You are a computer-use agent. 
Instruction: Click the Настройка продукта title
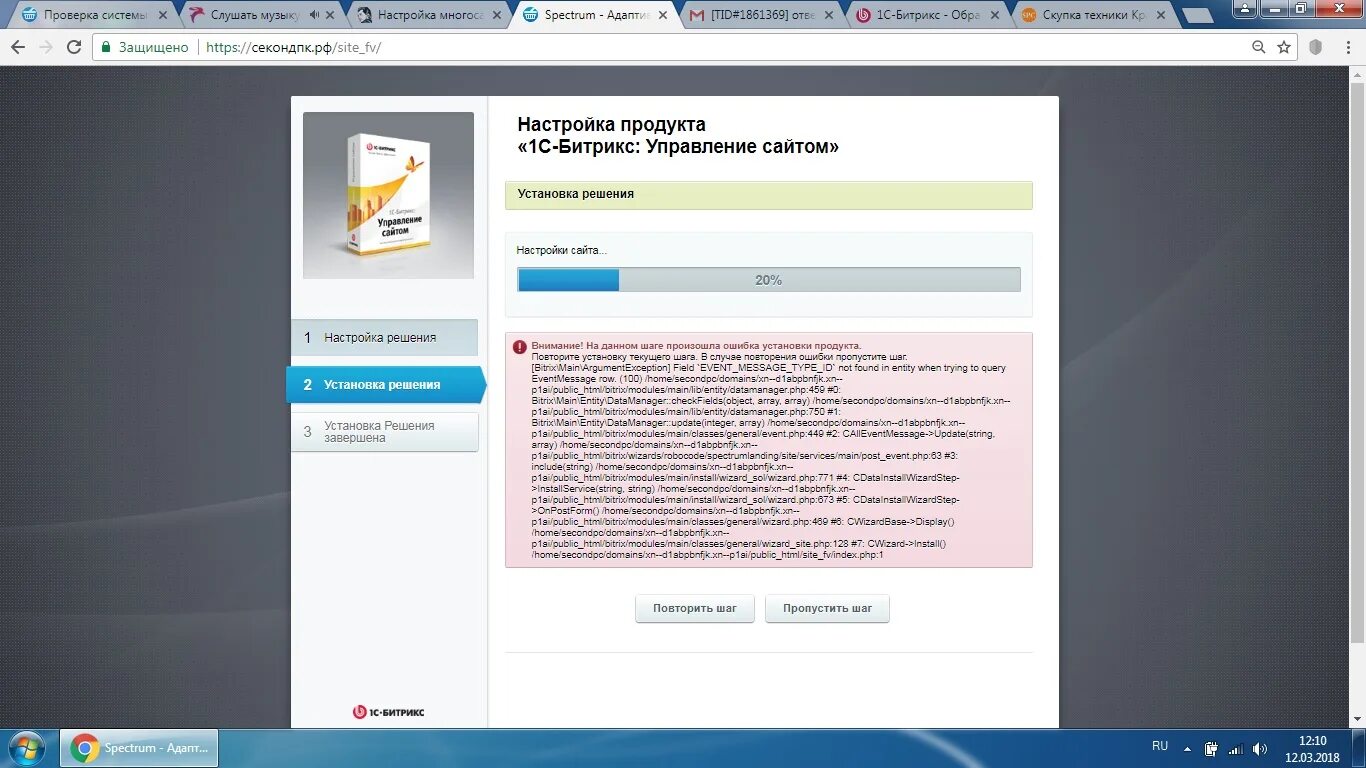[678, 136]
